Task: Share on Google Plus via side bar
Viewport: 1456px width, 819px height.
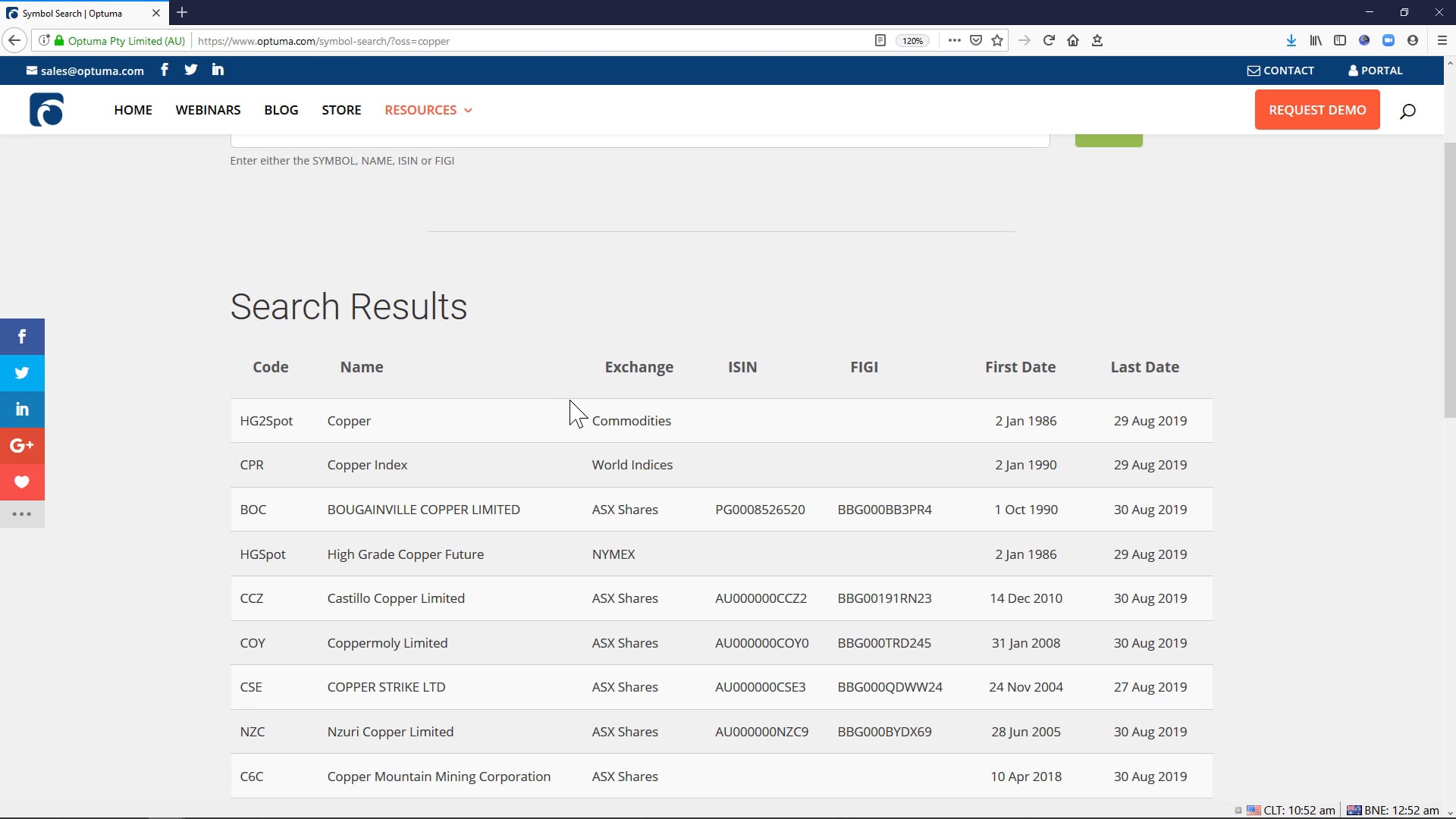Action: (x=22, y=446)
